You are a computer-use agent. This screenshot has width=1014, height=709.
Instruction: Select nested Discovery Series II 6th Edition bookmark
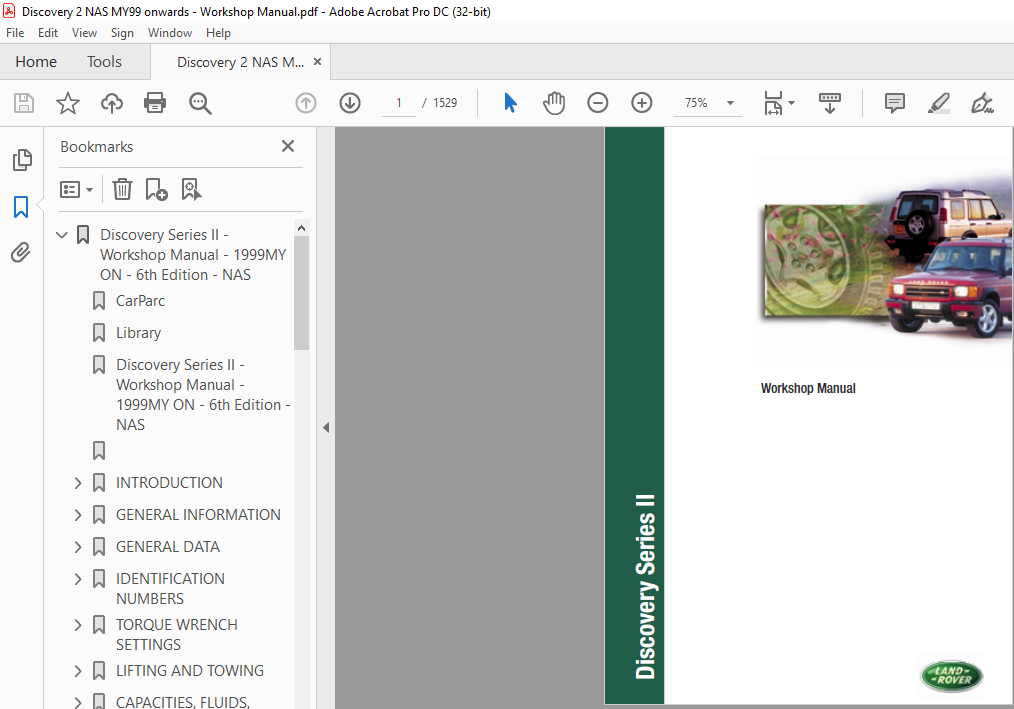pyautogui.click(x=203, y=395)
